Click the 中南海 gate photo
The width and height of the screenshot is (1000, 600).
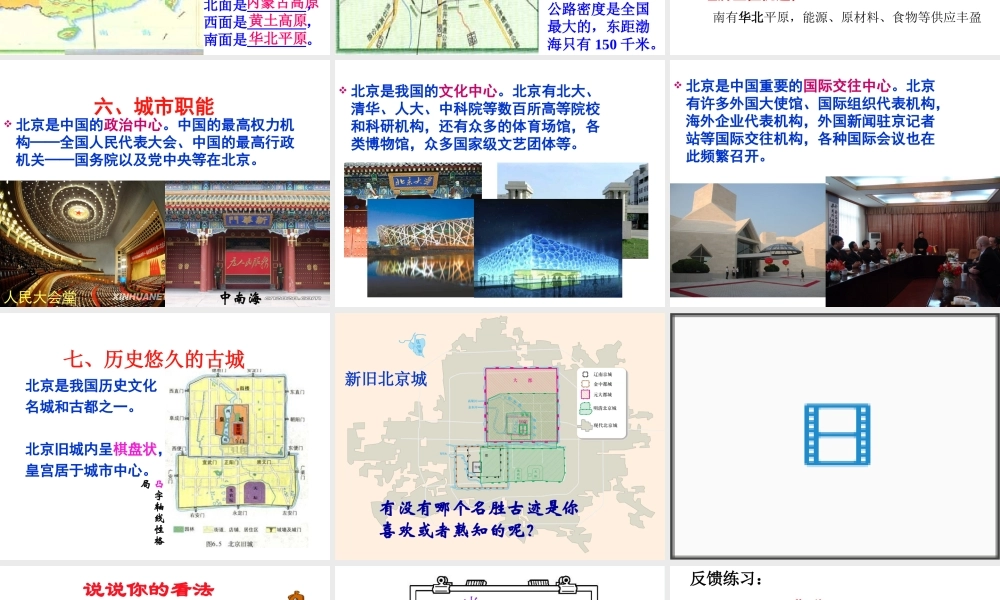[247, 244]
